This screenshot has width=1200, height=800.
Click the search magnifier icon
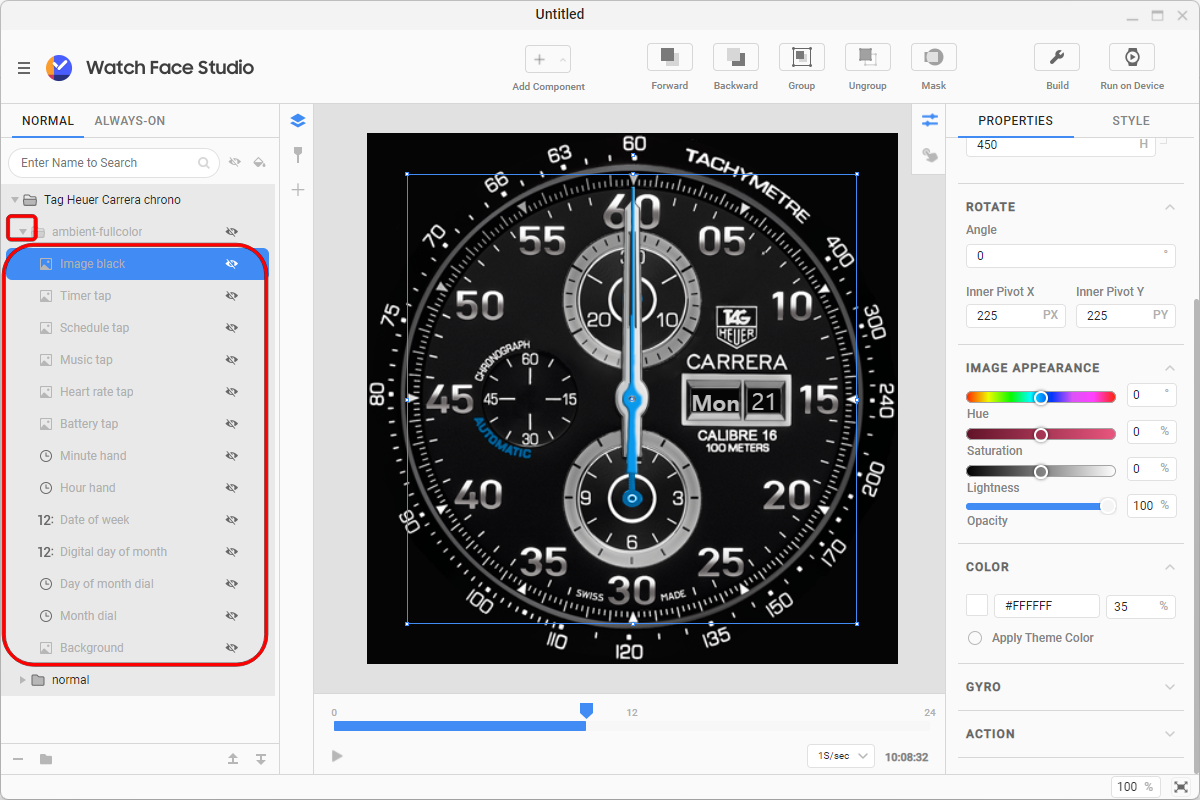pos(204,163)
